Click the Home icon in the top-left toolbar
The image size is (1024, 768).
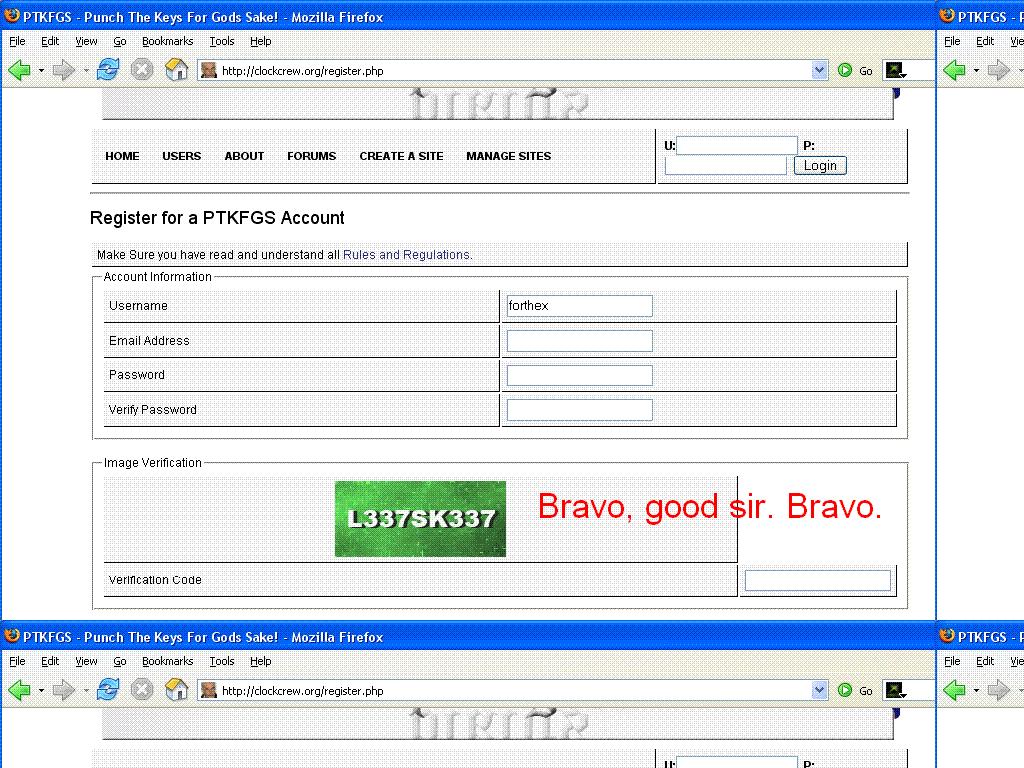[x=177, y=70]
